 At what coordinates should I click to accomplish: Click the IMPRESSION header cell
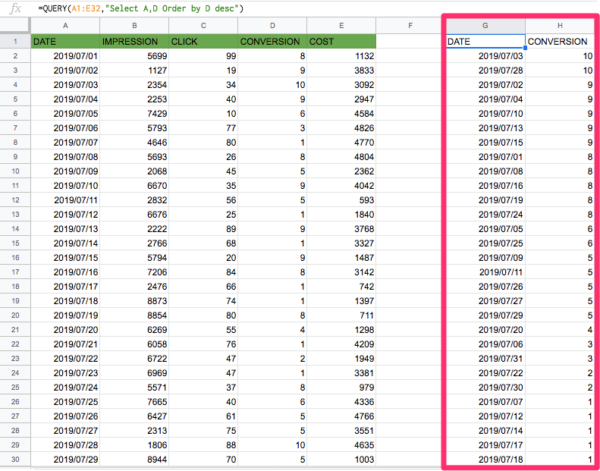pyautogui.click(x=134, y=41)
